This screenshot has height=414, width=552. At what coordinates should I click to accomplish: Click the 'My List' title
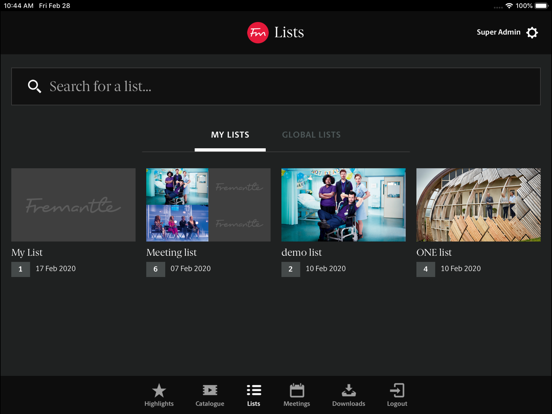(x=27, y=253)
